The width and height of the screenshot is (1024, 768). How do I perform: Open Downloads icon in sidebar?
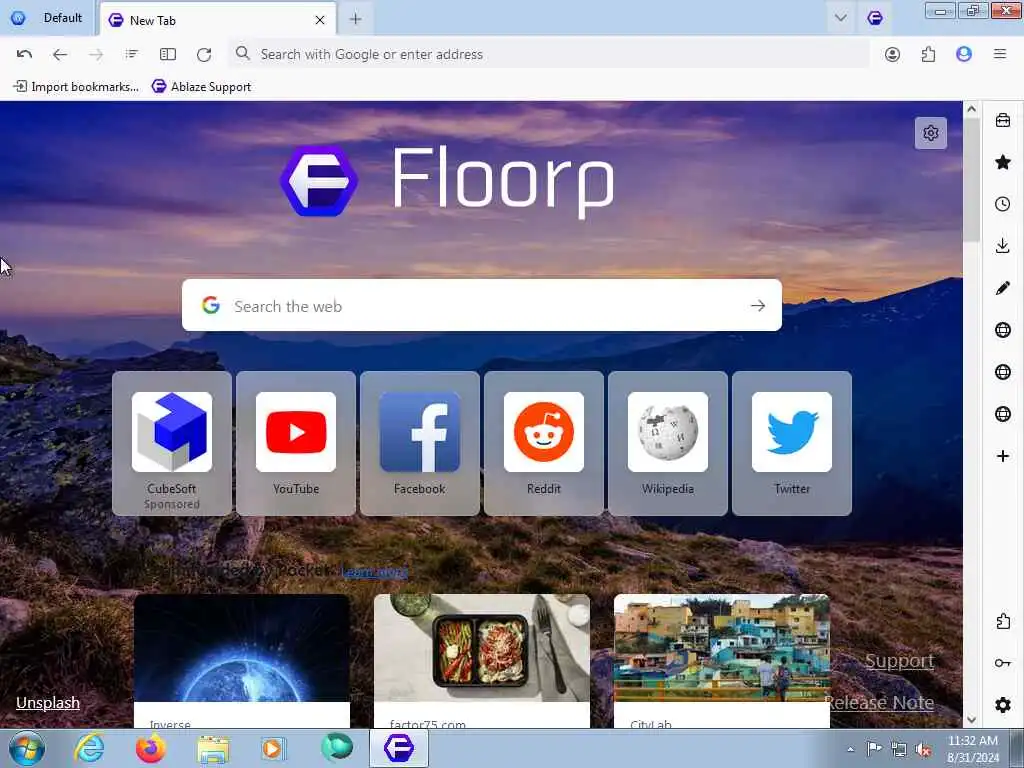pyautogui.click(x=1003, y=246)
